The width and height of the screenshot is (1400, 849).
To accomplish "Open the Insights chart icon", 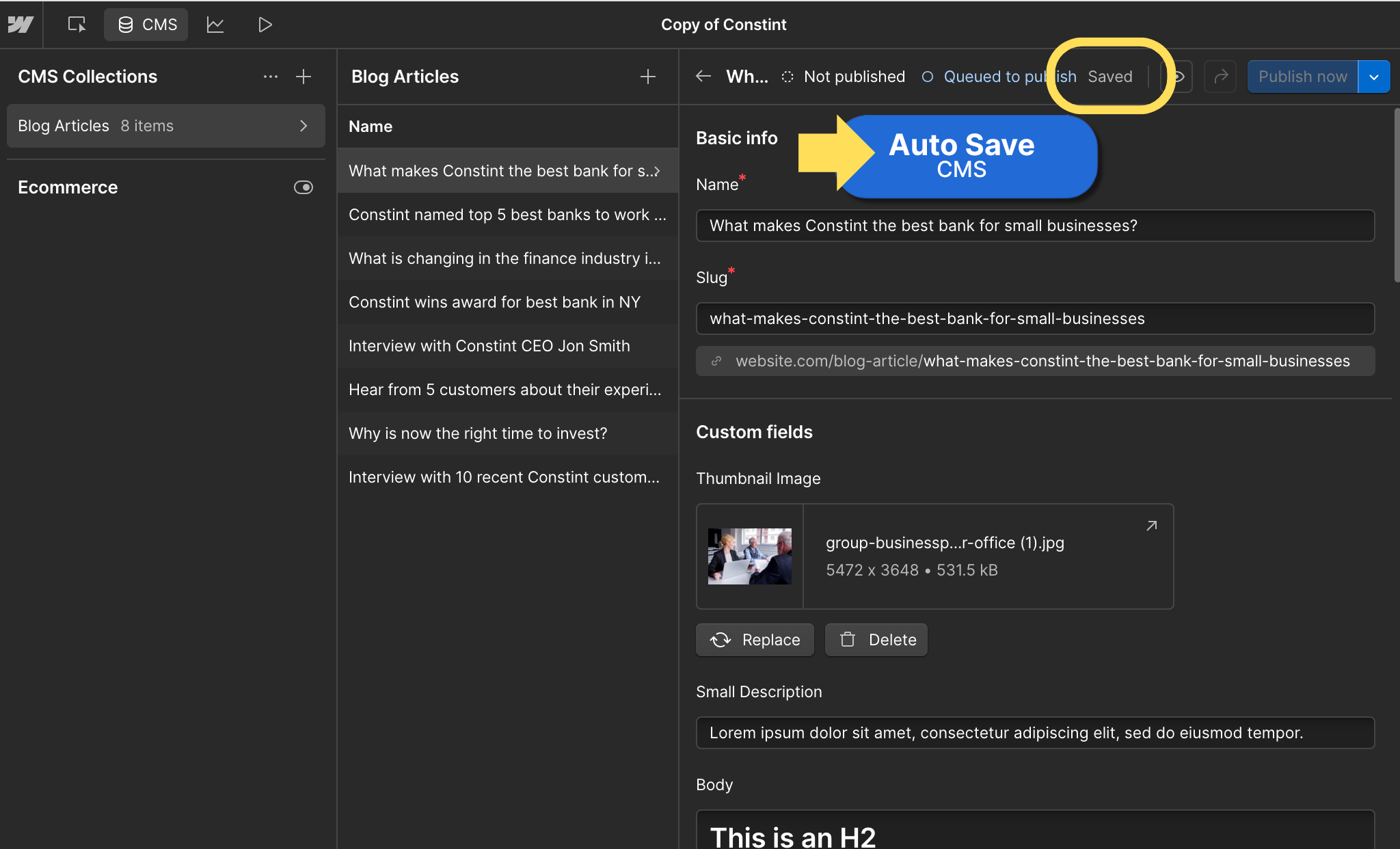I will [215, 25].
